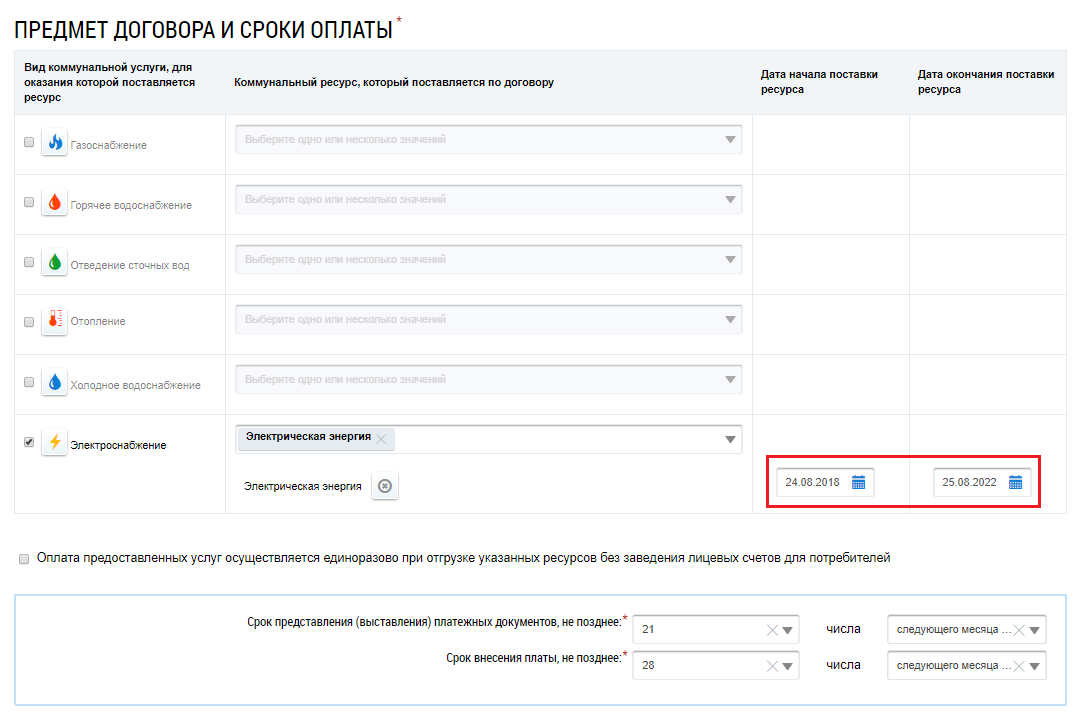This screenshot has width=1083, height=717.
Task: Click the heating radiator icon
Action: (x=54, y=321)
